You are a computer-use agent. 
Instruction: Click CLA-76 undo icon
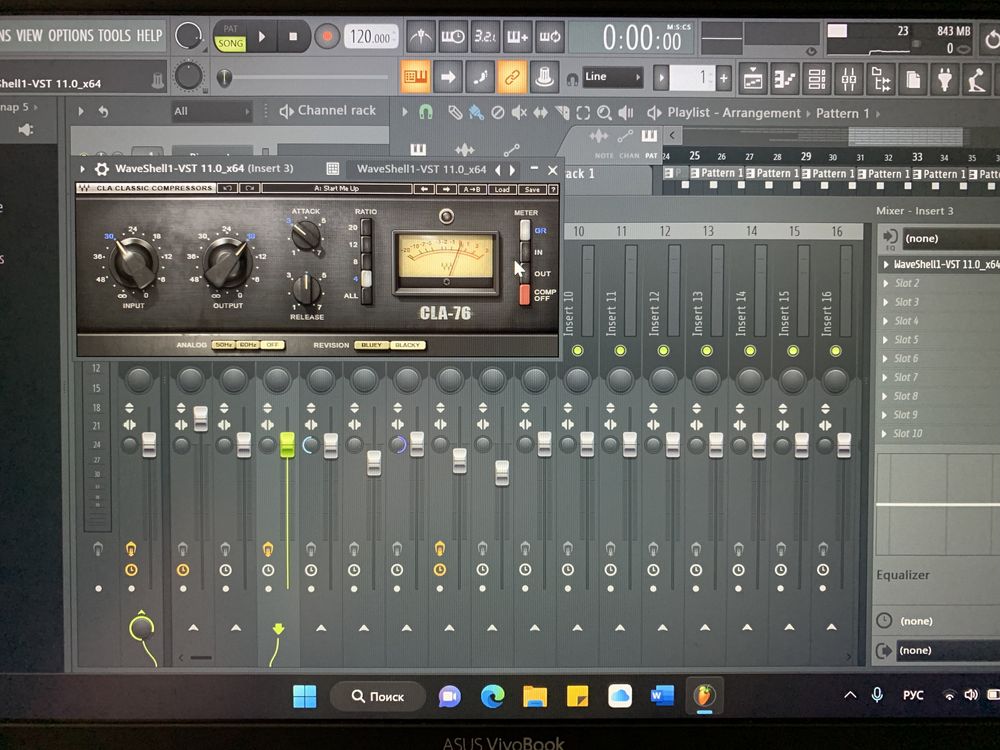228,189
